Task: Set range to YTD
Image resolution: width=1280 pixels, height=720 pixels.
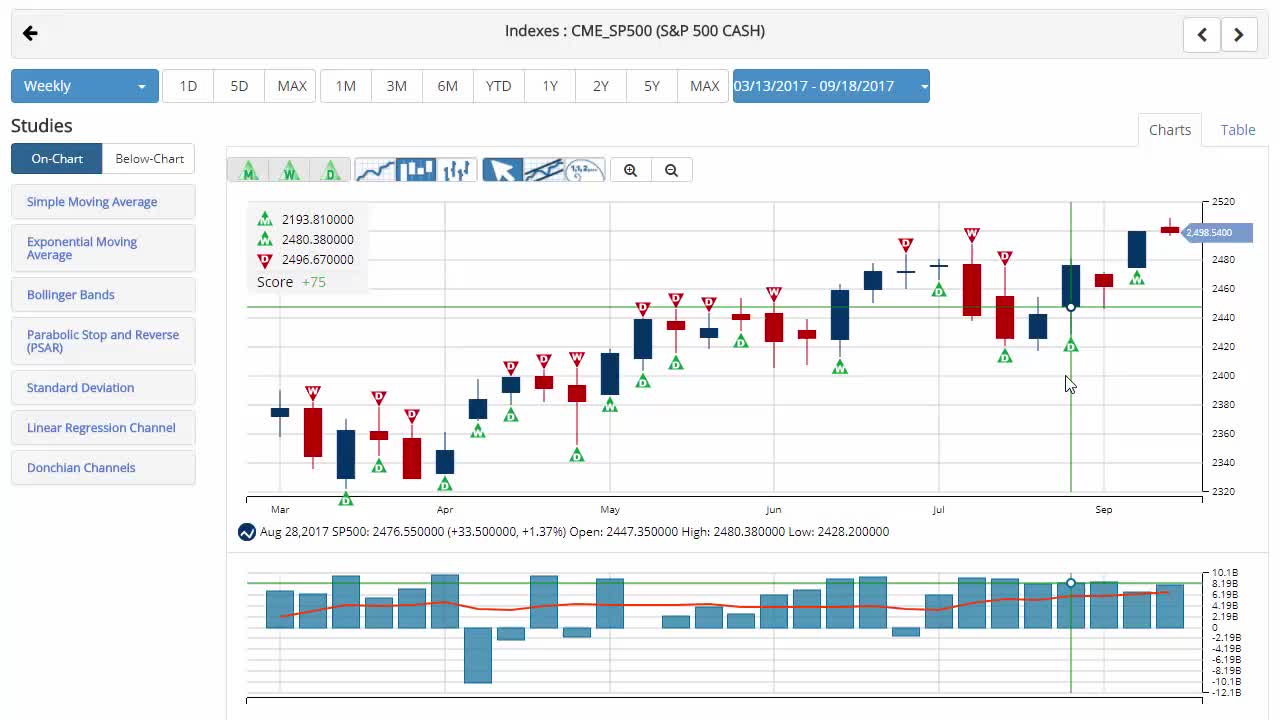Action: click(499, 86)
